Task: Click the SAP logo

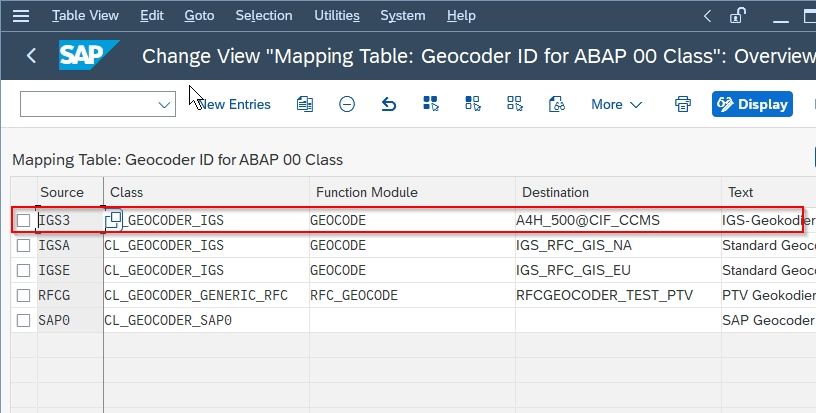Action: (x=88, y=55)
